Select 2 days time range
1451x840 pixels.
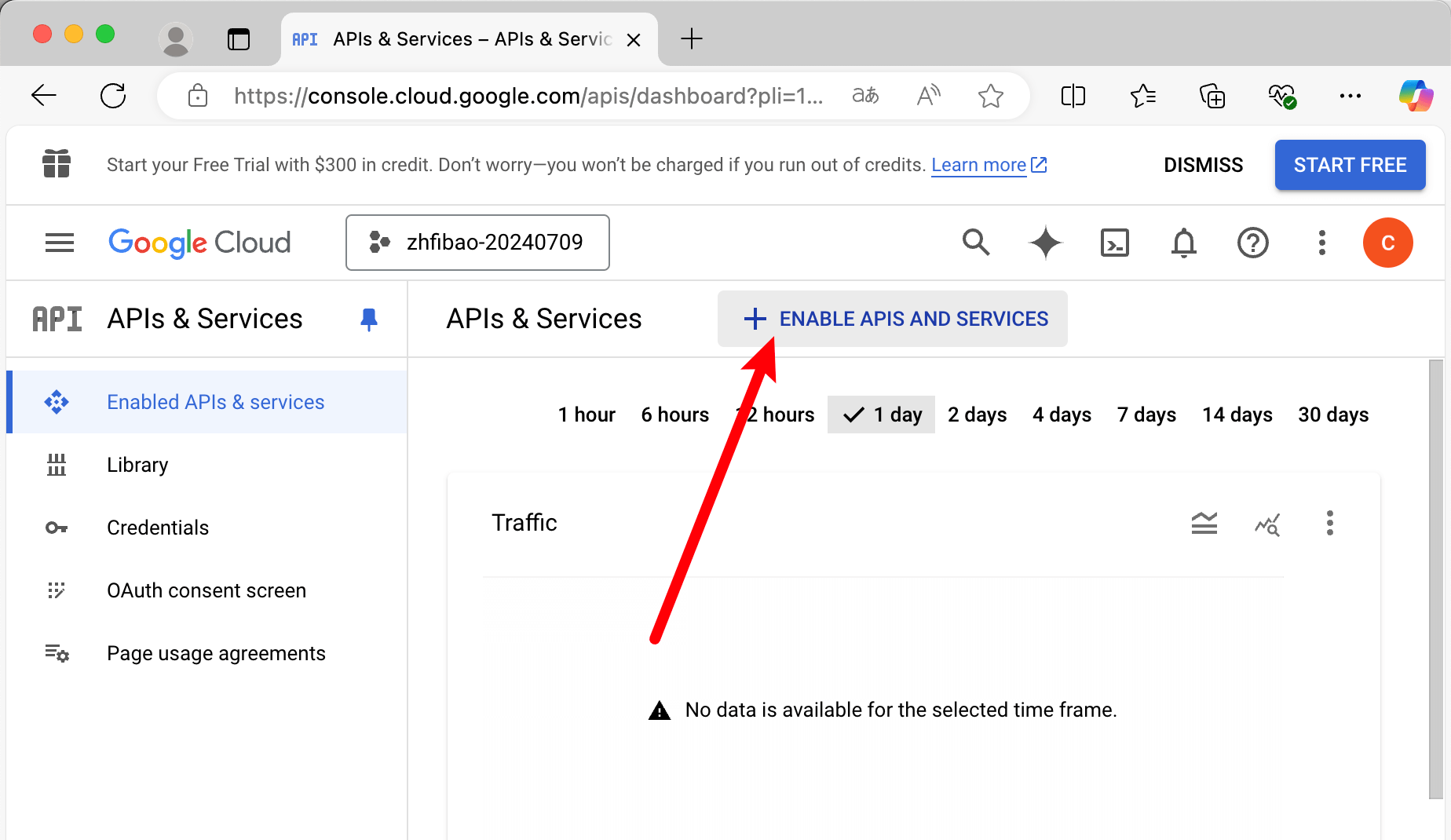(x=978, y=415)
